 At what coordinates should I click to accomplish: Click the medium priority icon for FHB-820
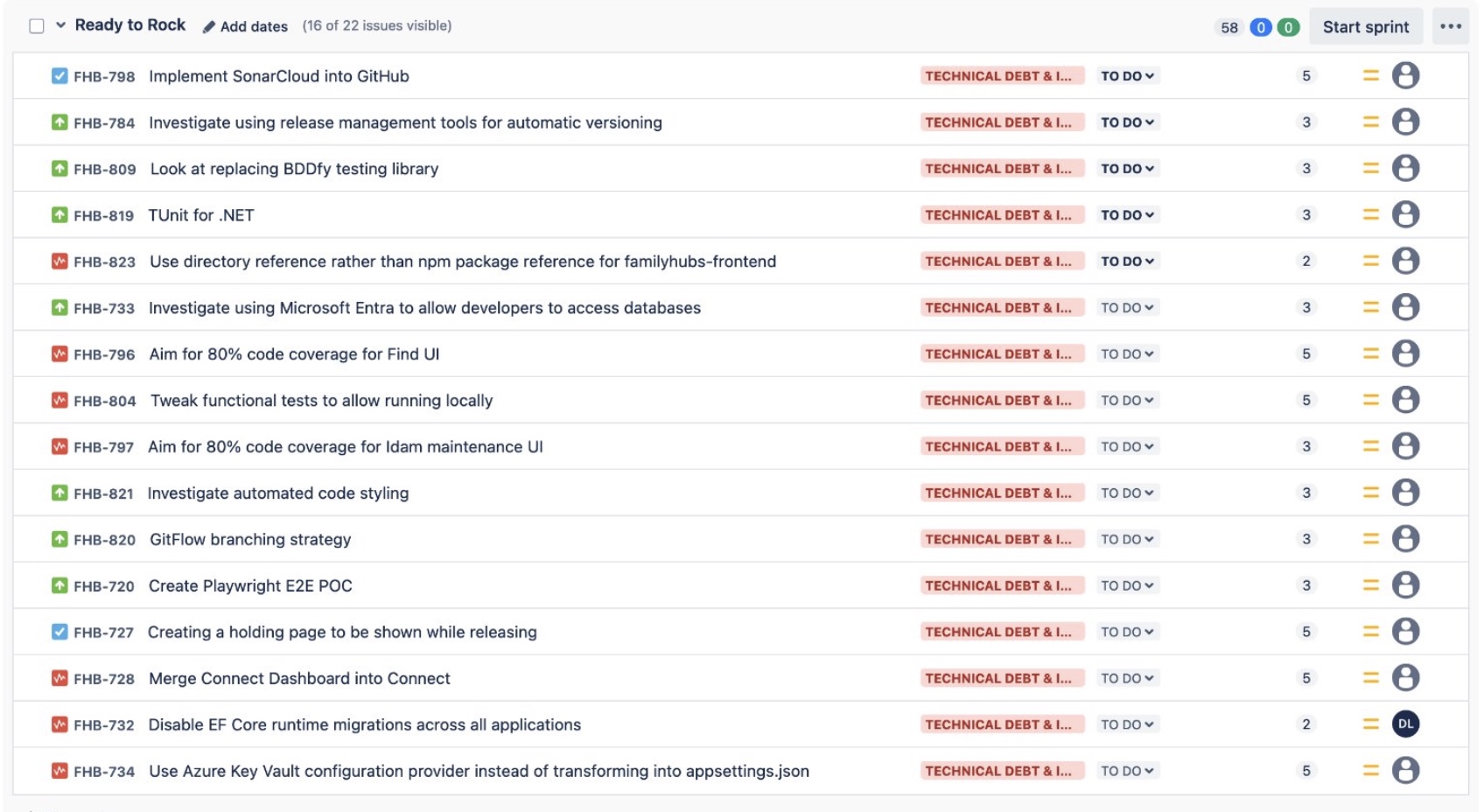point(1371,539)
